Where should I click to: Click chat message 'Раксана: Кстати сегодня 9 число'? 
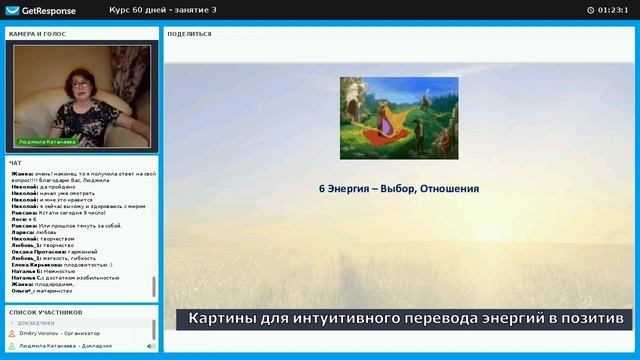tap(58, 213)
